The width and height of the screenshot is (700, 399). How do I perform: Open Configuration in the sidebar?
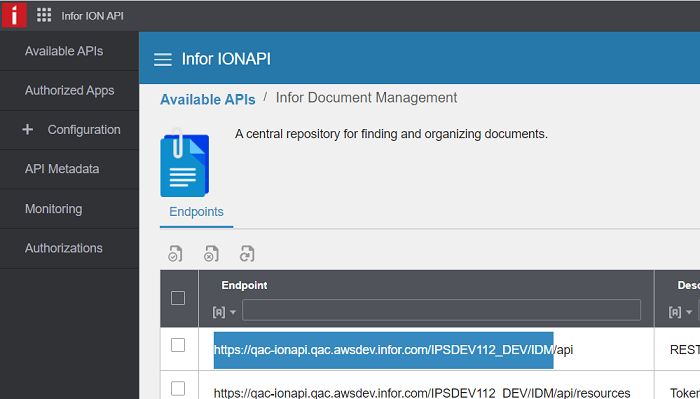[x=69, y=130]
